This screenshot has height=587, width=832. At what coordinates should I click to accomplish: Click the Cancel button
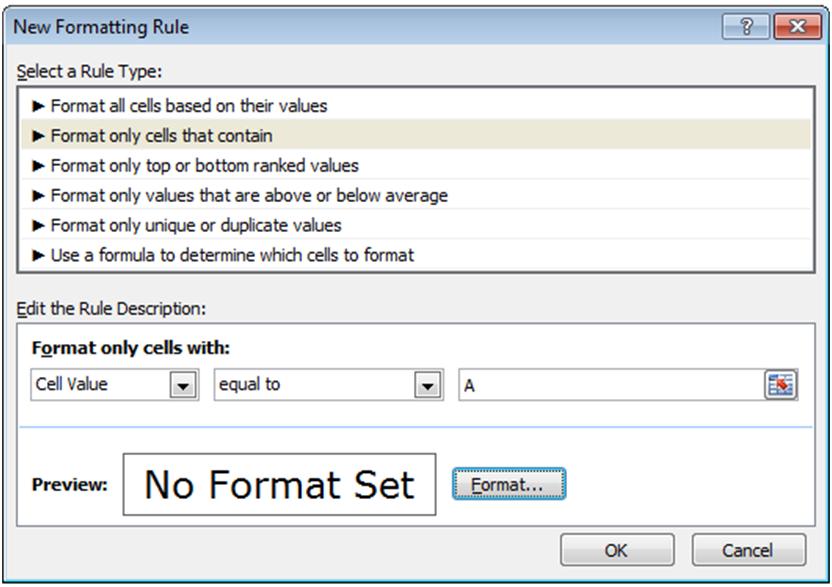748,550
